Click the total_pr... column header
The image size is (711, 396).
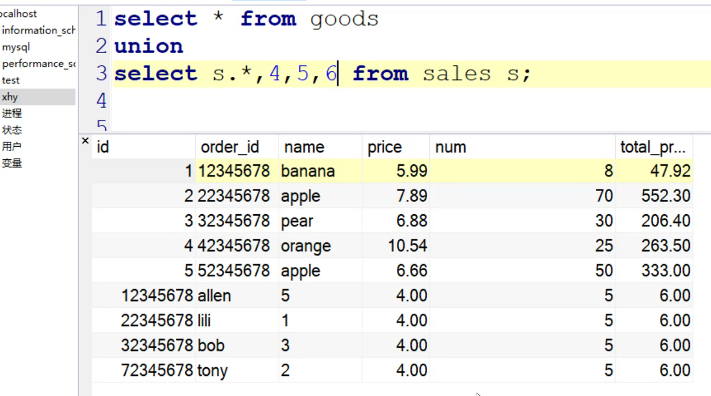[x=654, y=147]
